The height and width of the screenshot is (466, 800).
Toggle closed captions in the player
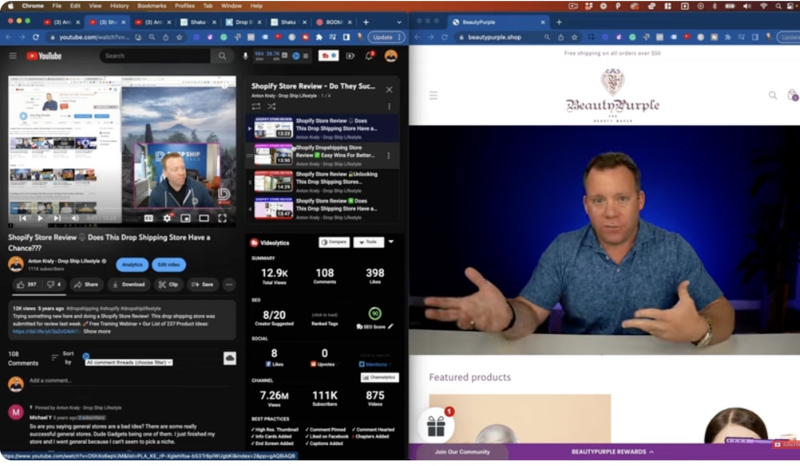[x=148, y=218]
